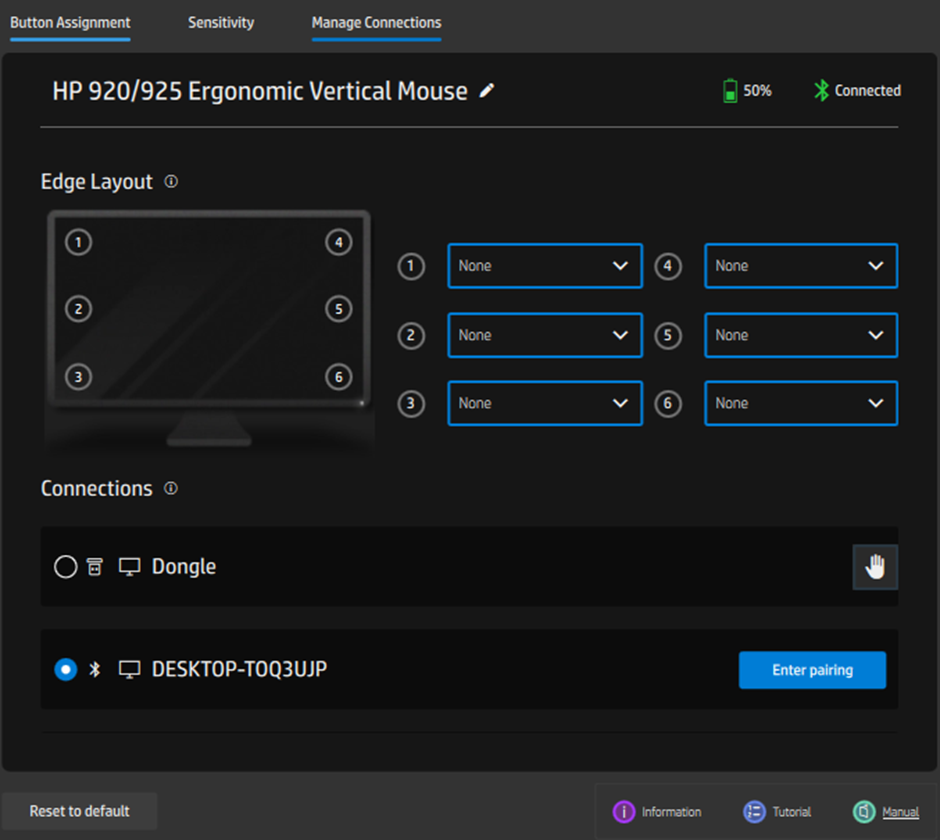Image resolution: width=940 pixels, height=840 pixels.
Task: Select edge zone 6 on monitor diagram
Action: pos(339,377)
